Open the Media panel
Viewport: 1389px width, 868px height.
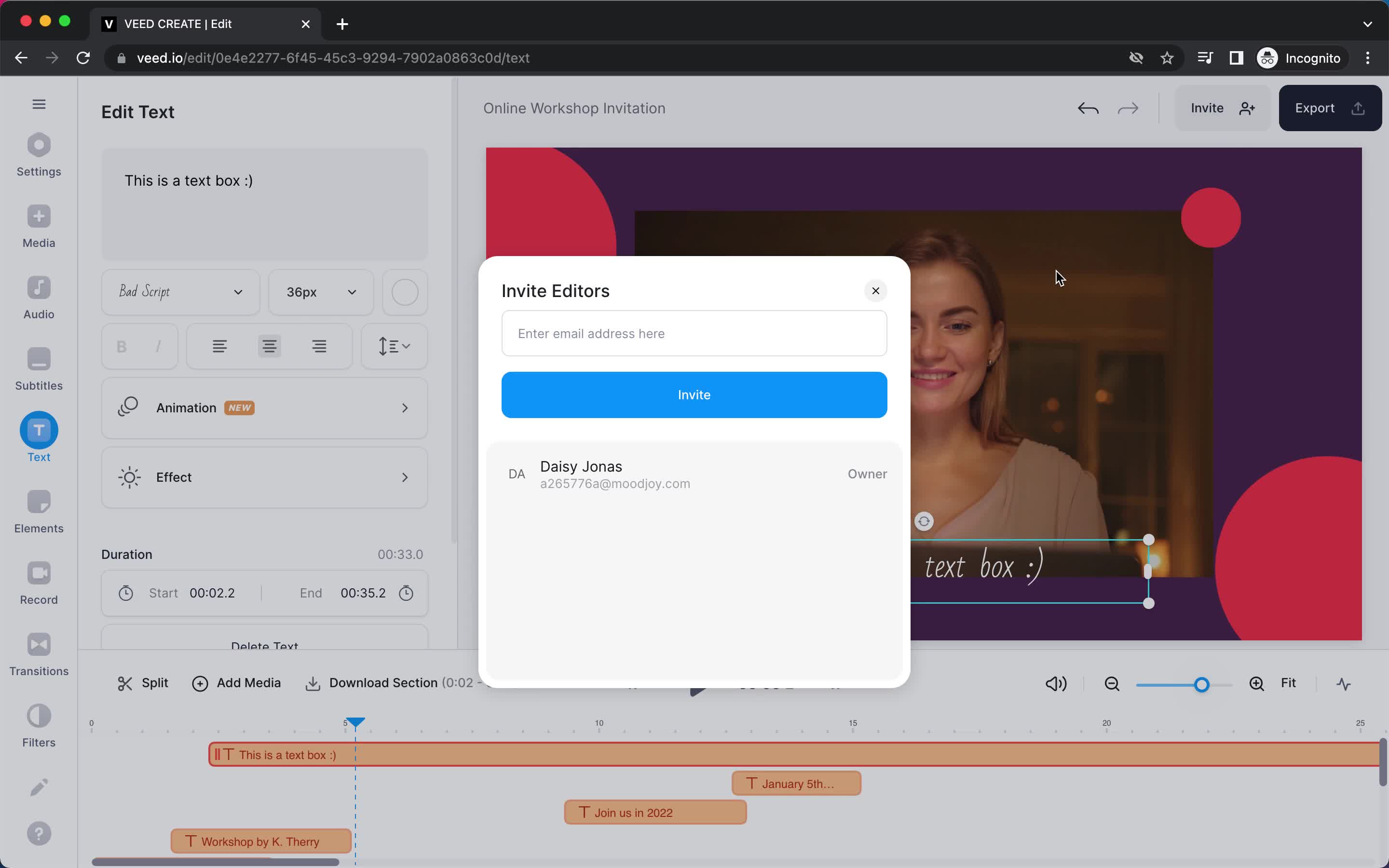click(39, 227)
